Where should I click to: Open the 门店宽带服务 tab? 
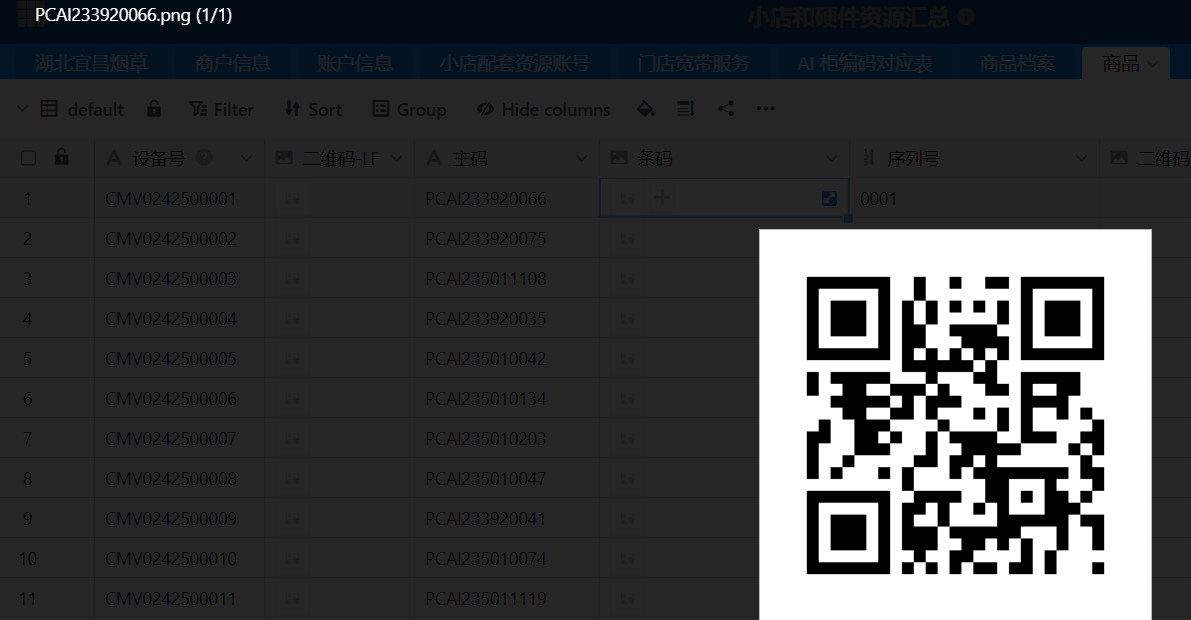click(693, 64)
